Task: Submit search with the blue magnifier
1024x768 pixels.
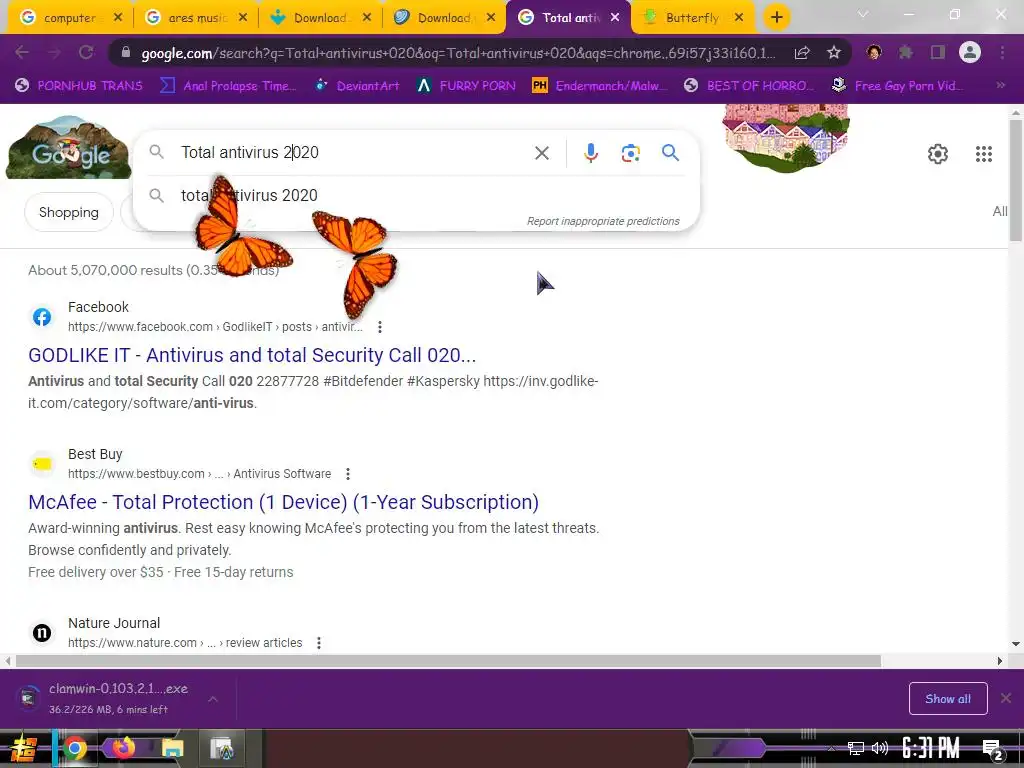Action: pyautogui.click(x=670, y=153)
